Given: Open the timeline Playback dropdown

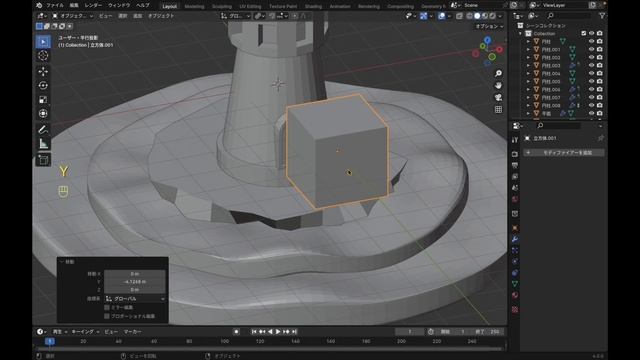Looking at the screenshot, I should (59, 332).
